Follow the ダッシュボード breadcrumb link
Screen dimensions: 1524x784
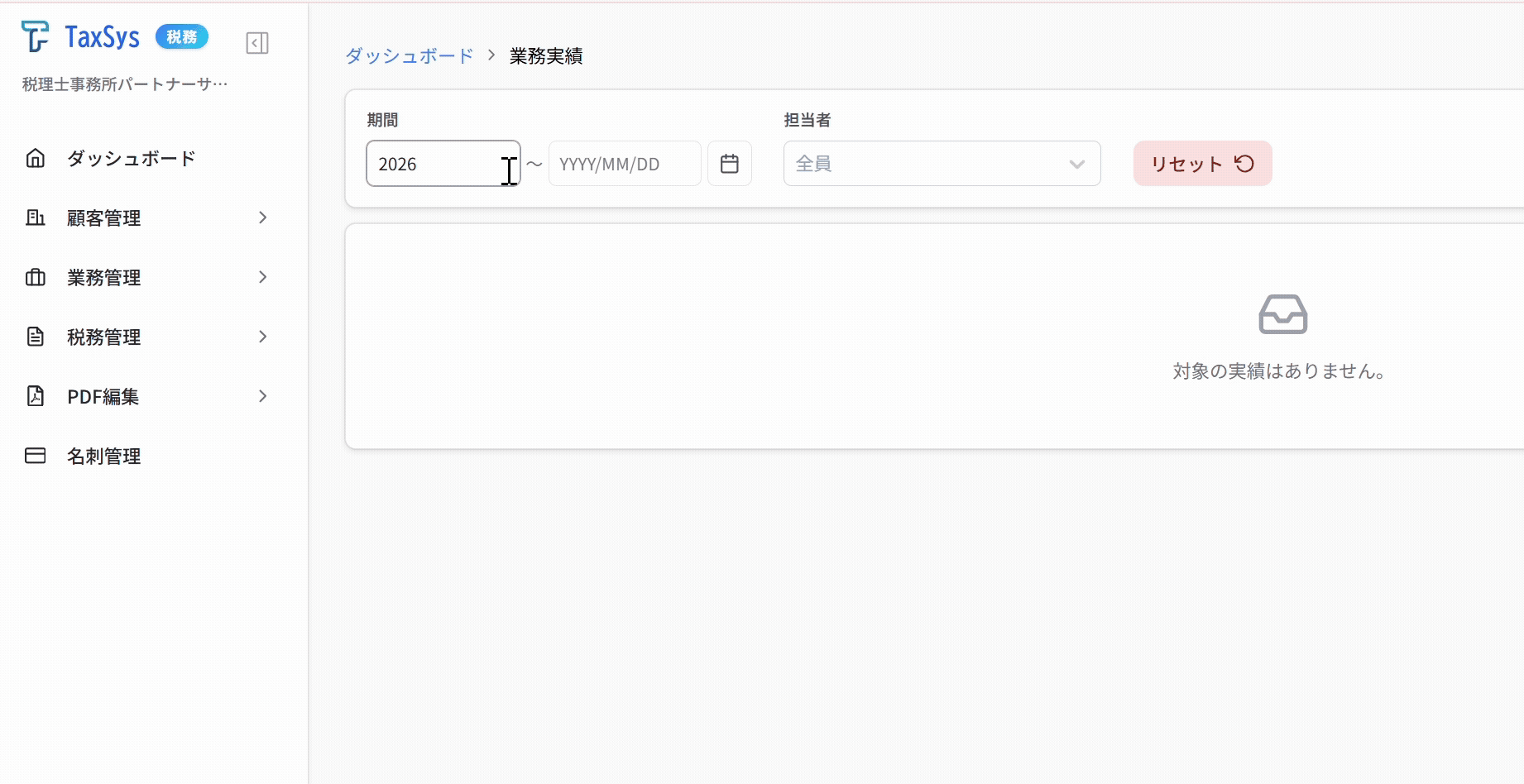(409, 56)
